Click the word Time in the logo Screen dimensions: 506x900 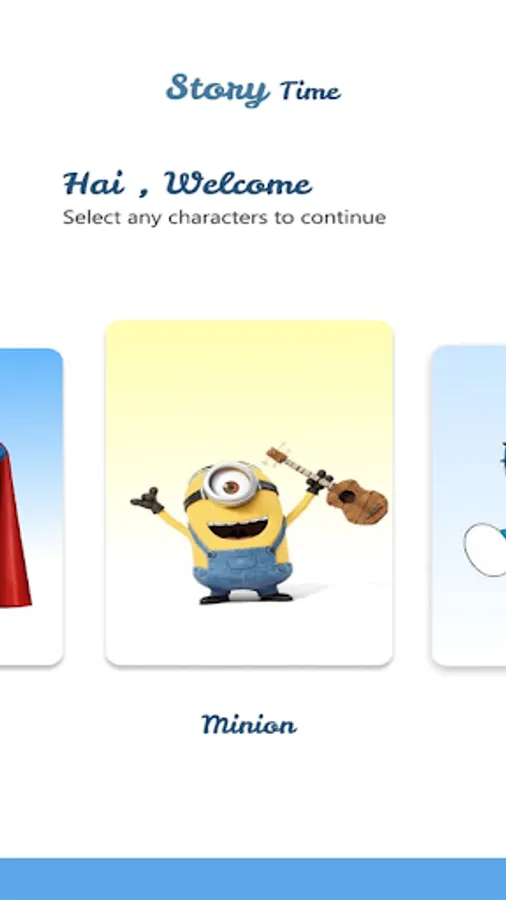[310, 91]
